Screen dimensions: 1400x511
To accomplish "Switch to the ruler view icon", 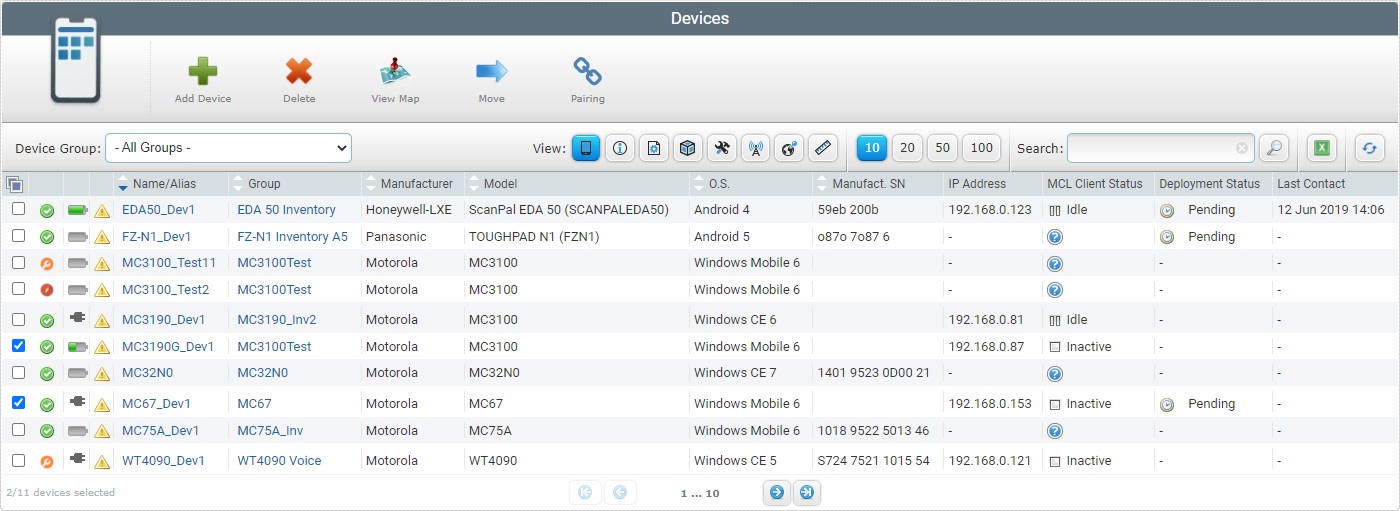I will [822, 148].
